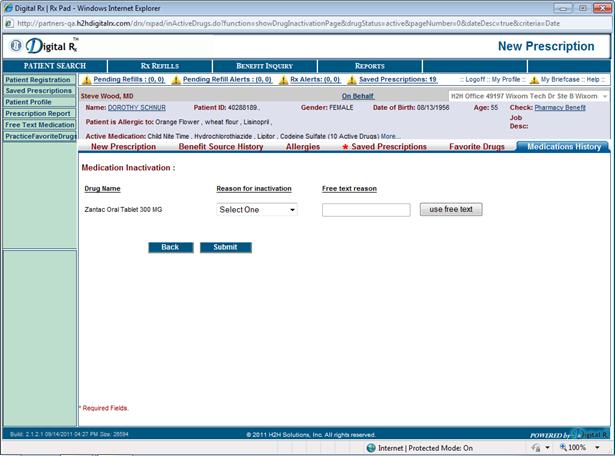Switch to the Allergies tab
615x456 pixels.
tap(303, 147)
